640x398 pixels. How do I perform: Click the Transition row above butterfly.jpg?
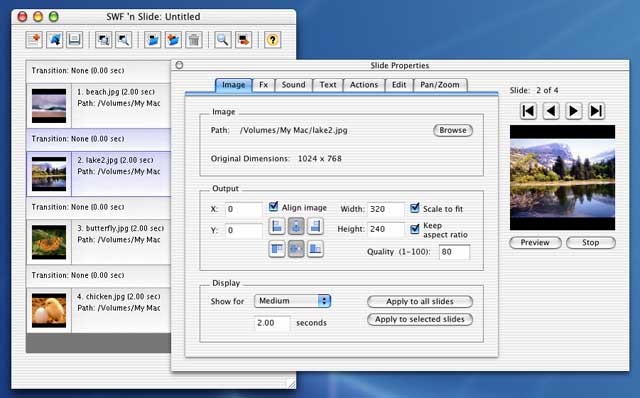(98, 207)
